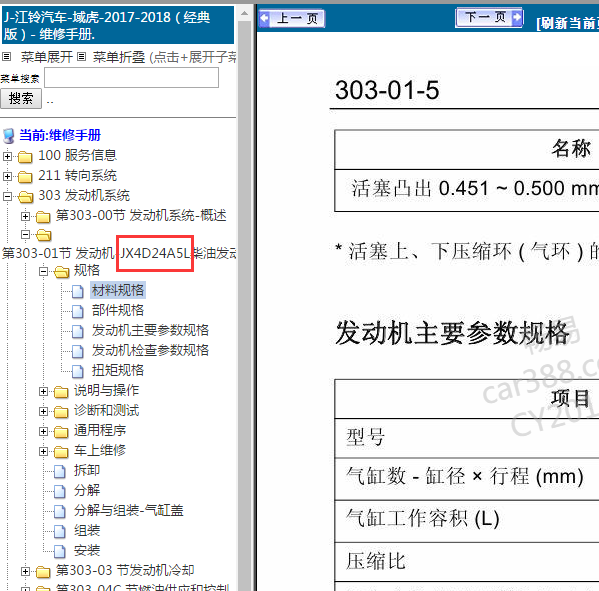This screenshot has height=591, width=599.
Task: Open the 部件规格 page
Action: point(118,310)
